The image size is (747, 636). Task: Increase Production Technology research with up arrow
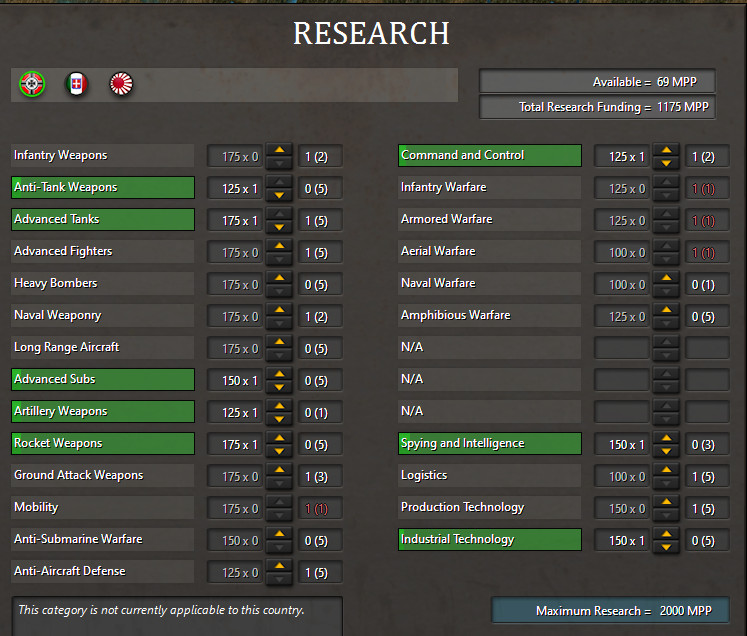coord(666,501)
